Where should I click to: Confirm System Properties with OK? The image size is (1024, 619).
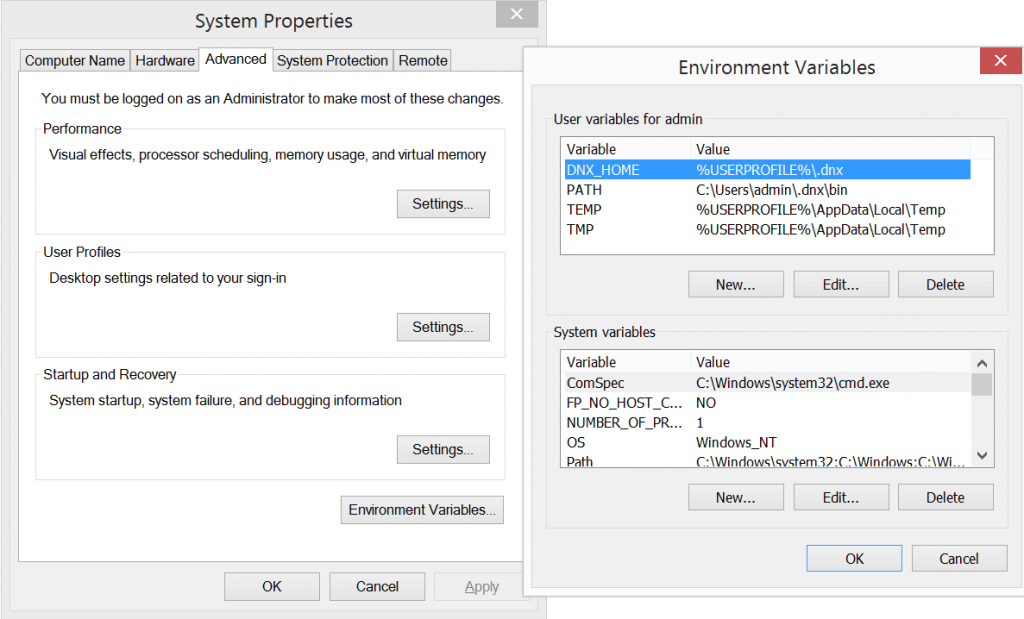pos(272,586)
